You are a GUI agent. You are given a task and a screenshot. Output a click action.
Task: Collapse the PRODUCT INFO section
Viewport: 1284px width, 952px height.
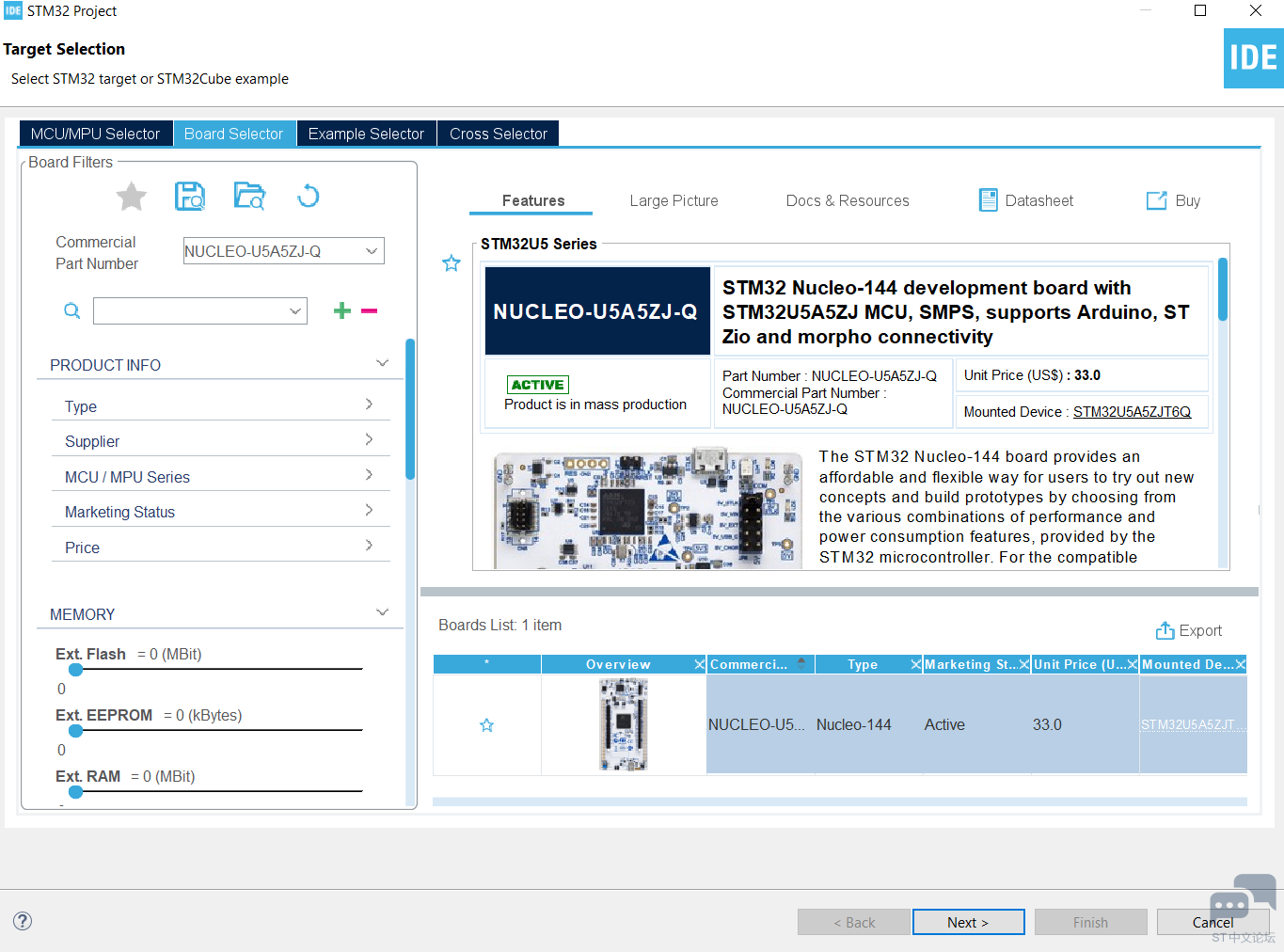click(x=383, y=363)
